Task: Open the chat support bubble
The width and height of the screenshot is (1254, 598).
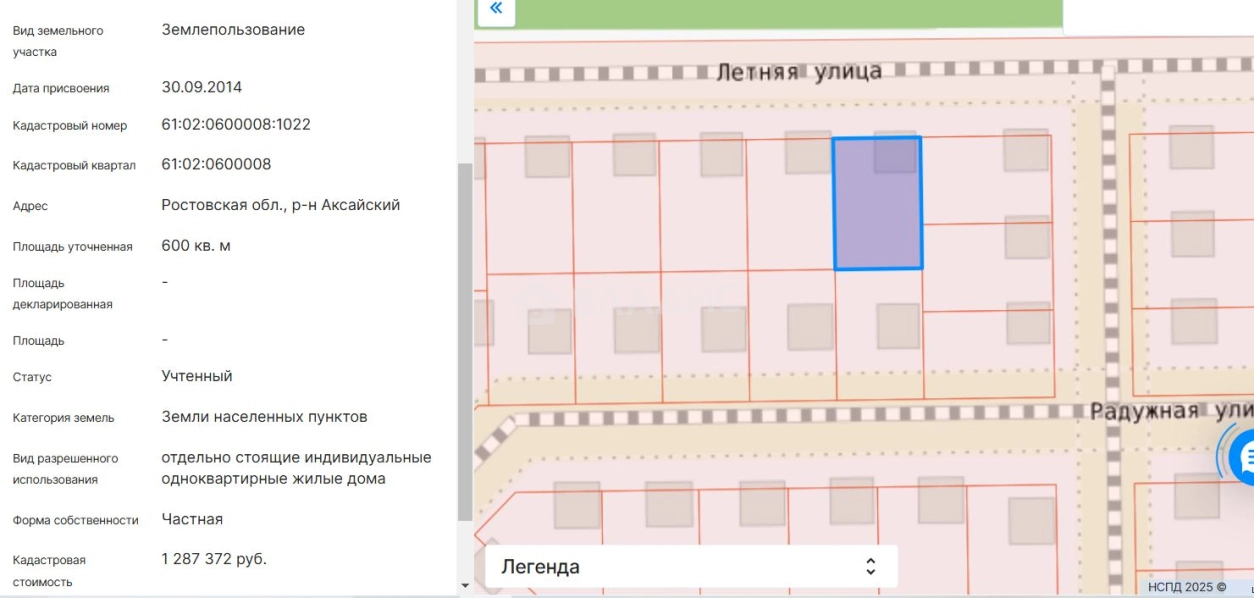Action: coord(1241,458)
